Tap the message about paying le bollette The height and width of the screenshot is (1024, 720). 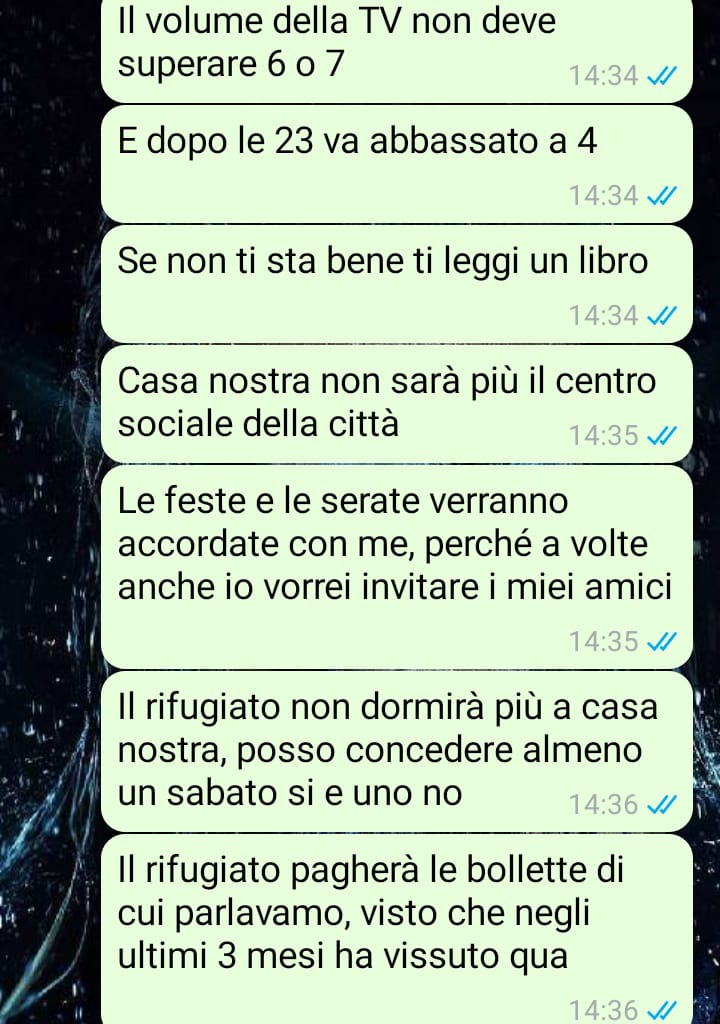pos(397,929)
